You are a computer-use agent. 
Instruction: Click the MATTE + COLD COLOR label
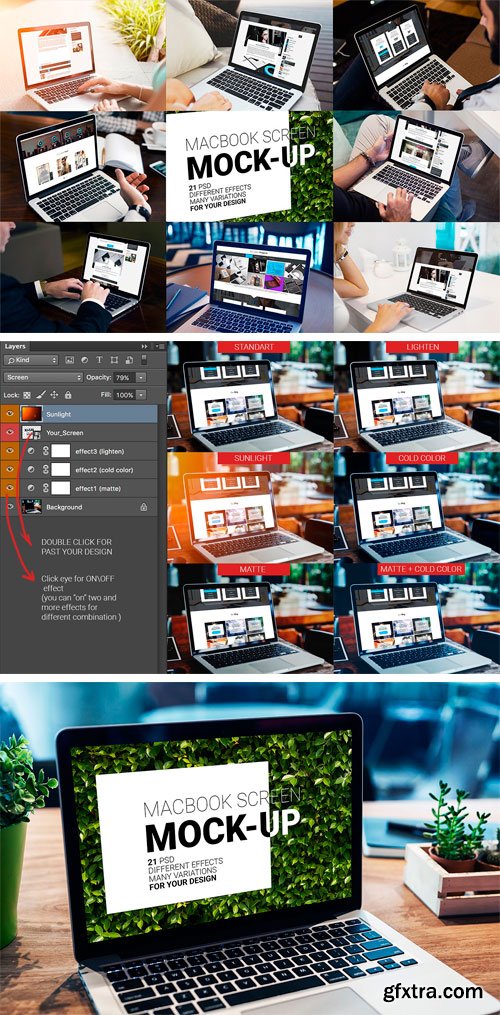pos(422,569)
